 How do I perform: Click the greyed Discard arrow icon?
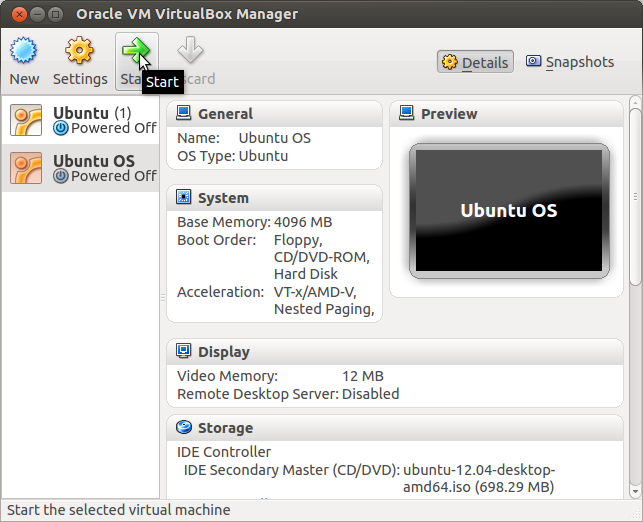(190, 50)
